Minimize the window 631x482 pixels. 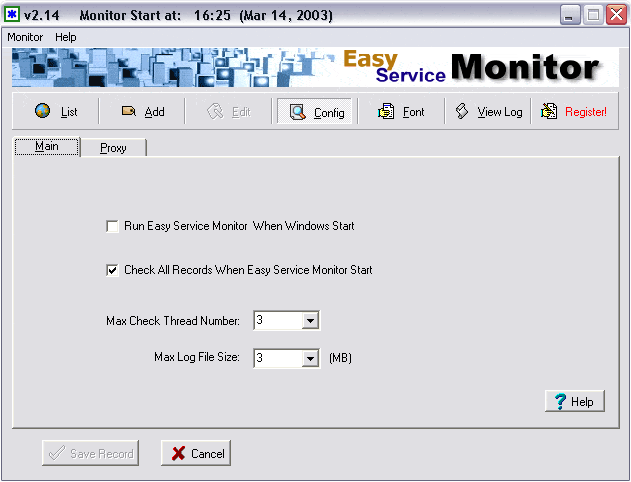click(x=569, y=15)
